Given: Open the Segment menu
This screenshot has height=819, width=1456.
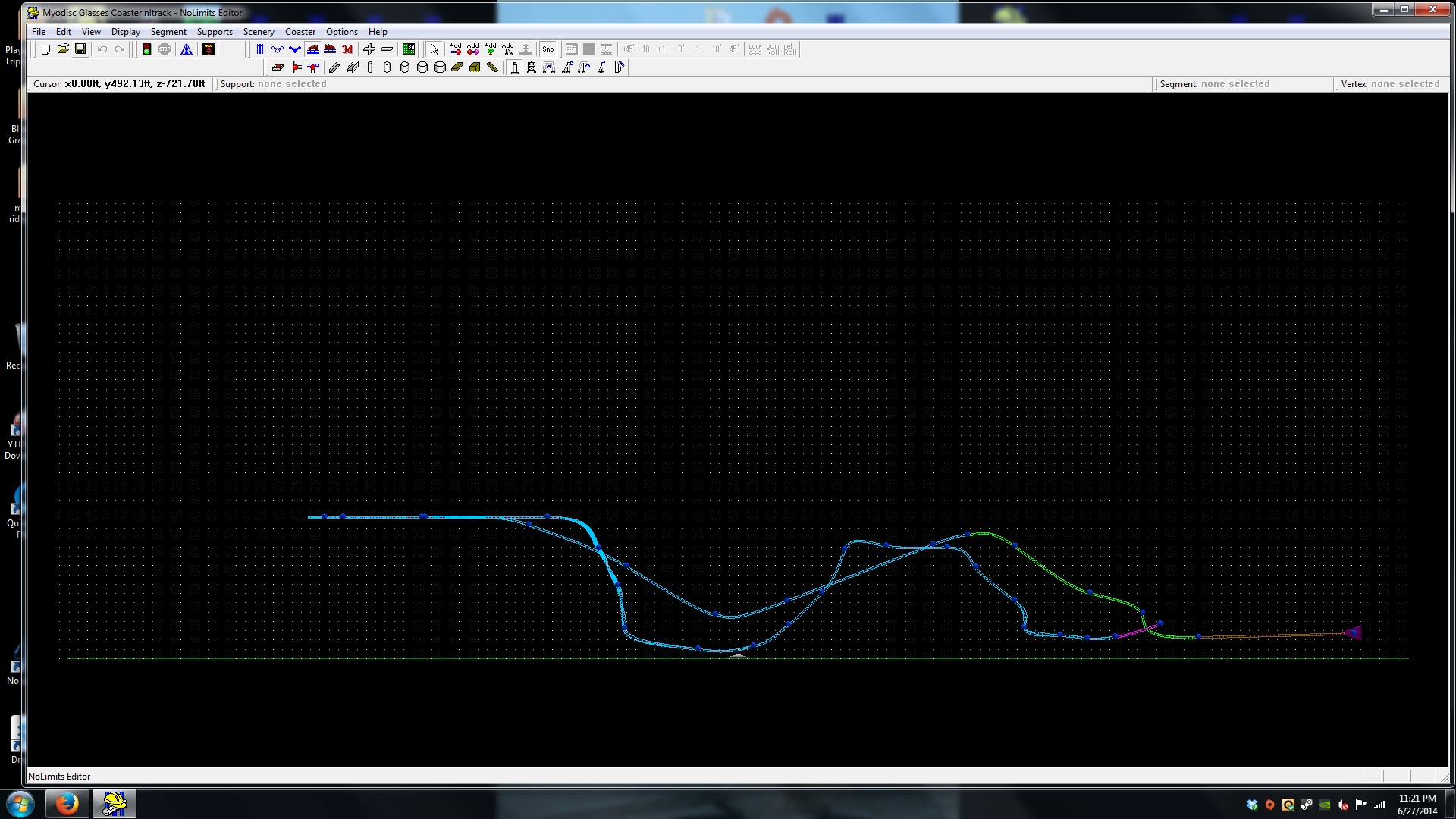Looking at the screenshot, I should point(168,32).
